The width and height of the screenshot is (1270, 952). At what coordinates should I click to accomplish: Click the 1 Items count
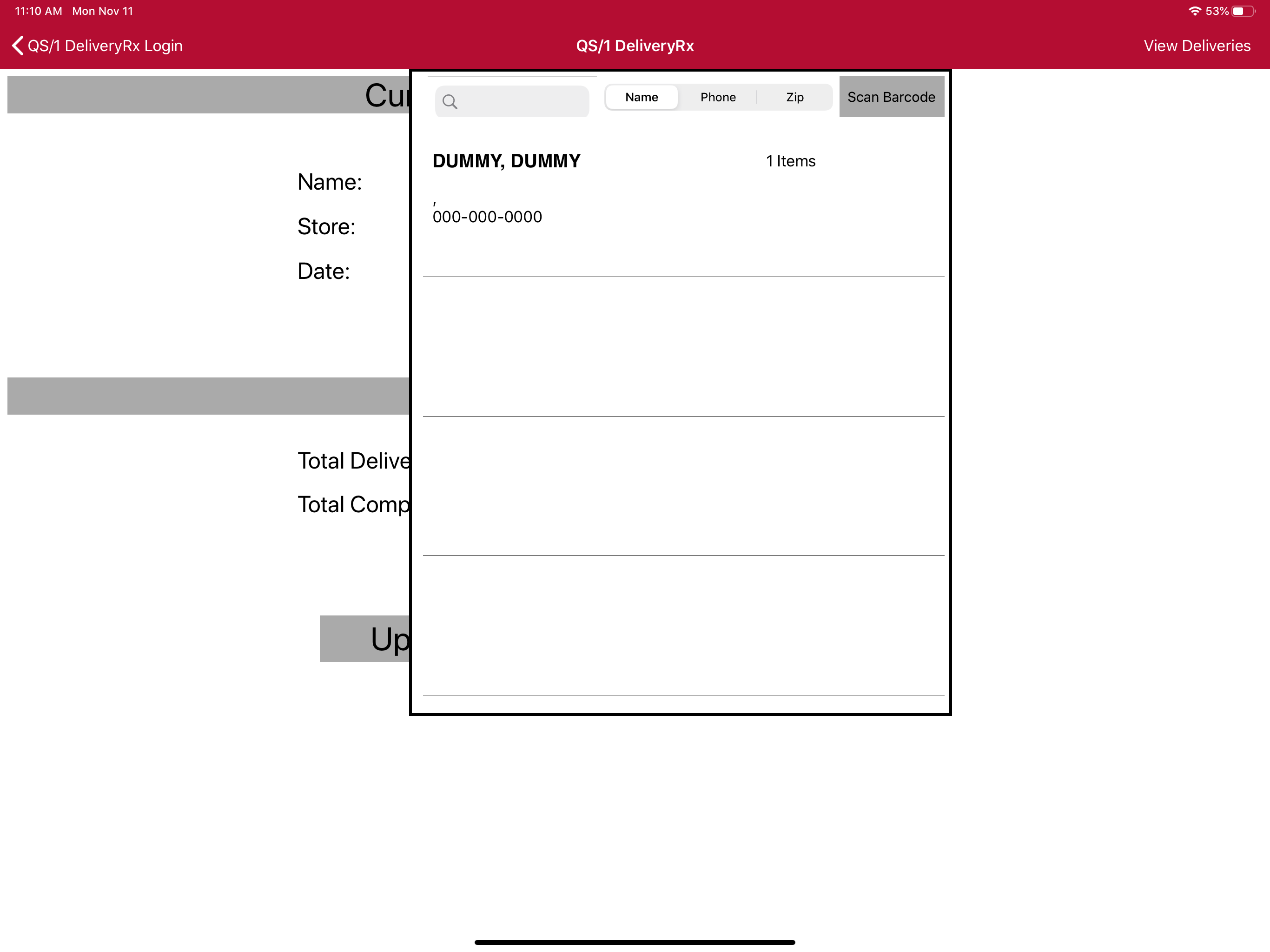(x=791, y=161)
